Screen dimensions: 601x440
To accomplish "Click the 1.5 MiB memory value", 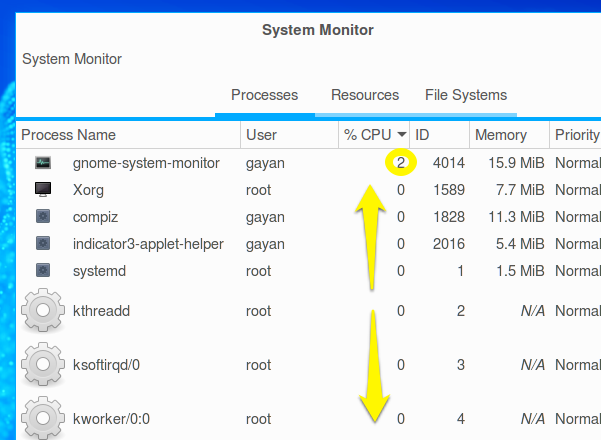I will pos(520,271).
